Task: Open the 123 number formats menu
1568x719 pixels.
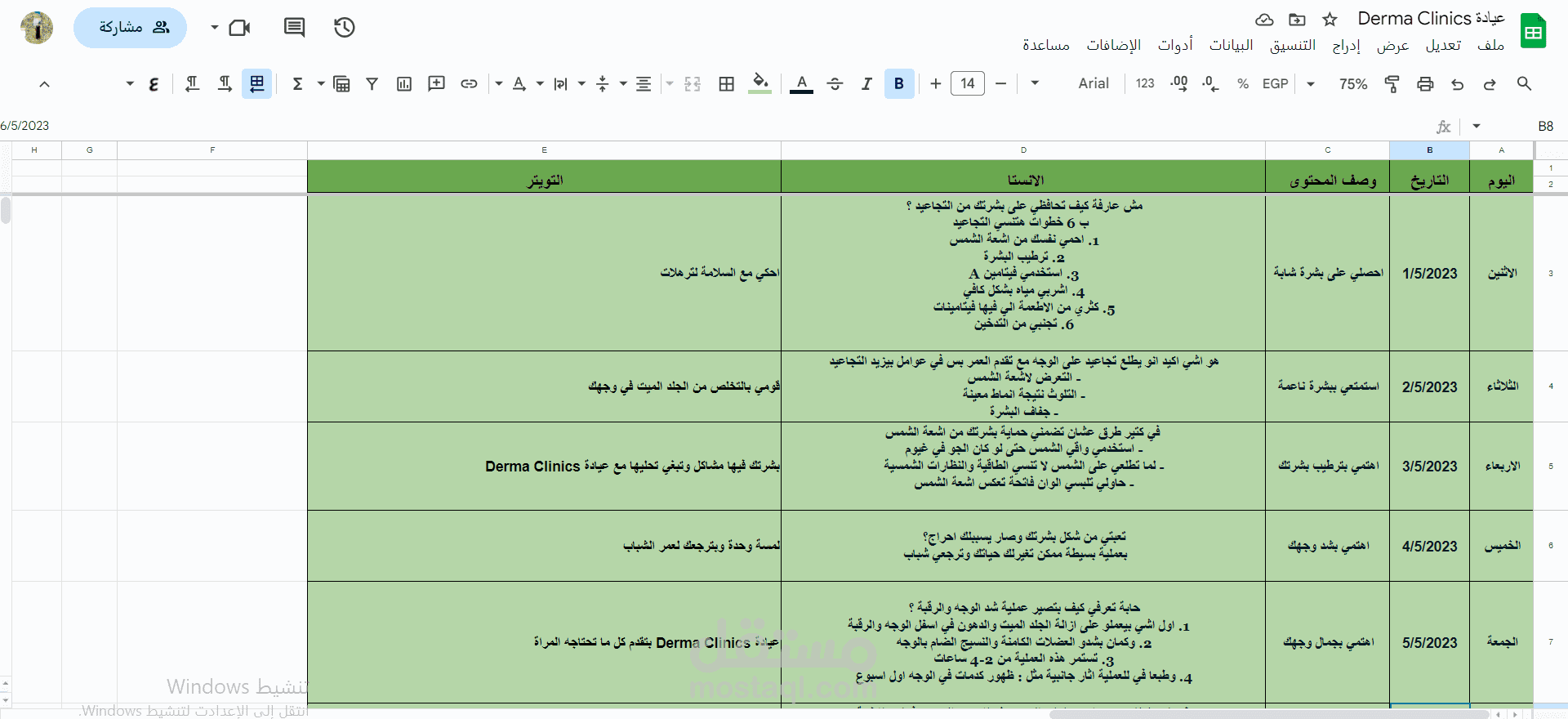Action: point(1145,83)
